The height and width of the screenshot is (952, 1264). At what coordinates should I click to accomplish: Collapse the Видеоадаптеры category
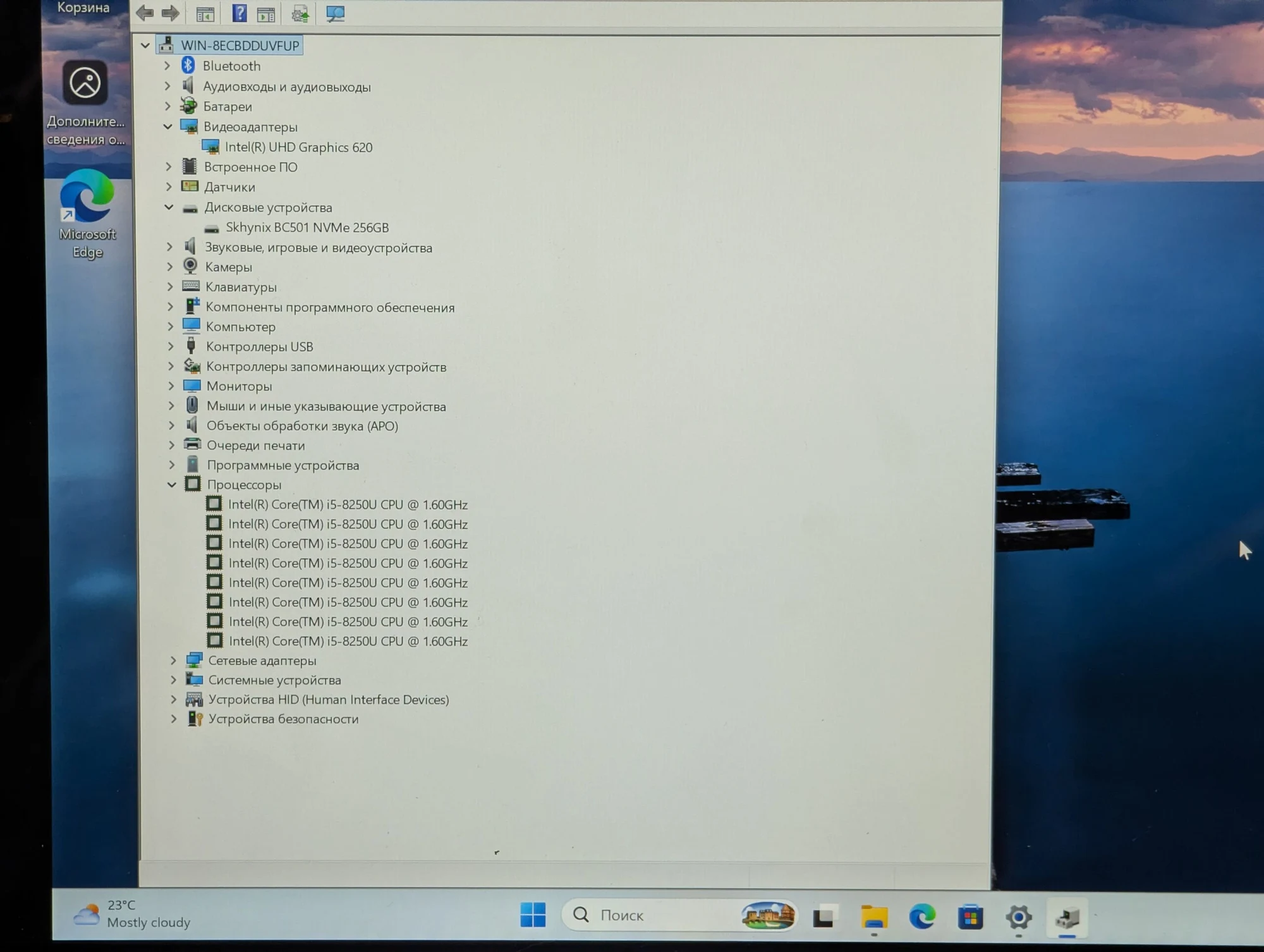[x=167, y=126]
